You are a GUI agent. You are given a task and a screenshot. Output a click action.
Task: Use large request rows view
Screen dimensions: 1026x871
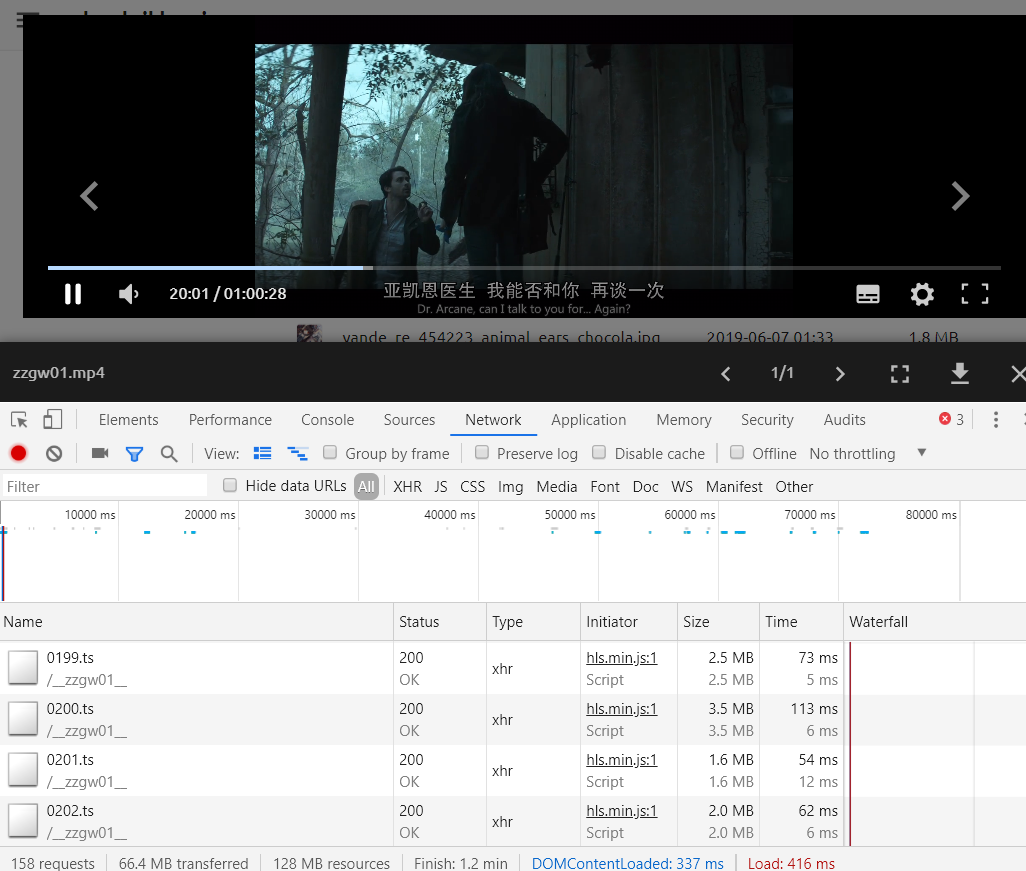pos(262,453)
